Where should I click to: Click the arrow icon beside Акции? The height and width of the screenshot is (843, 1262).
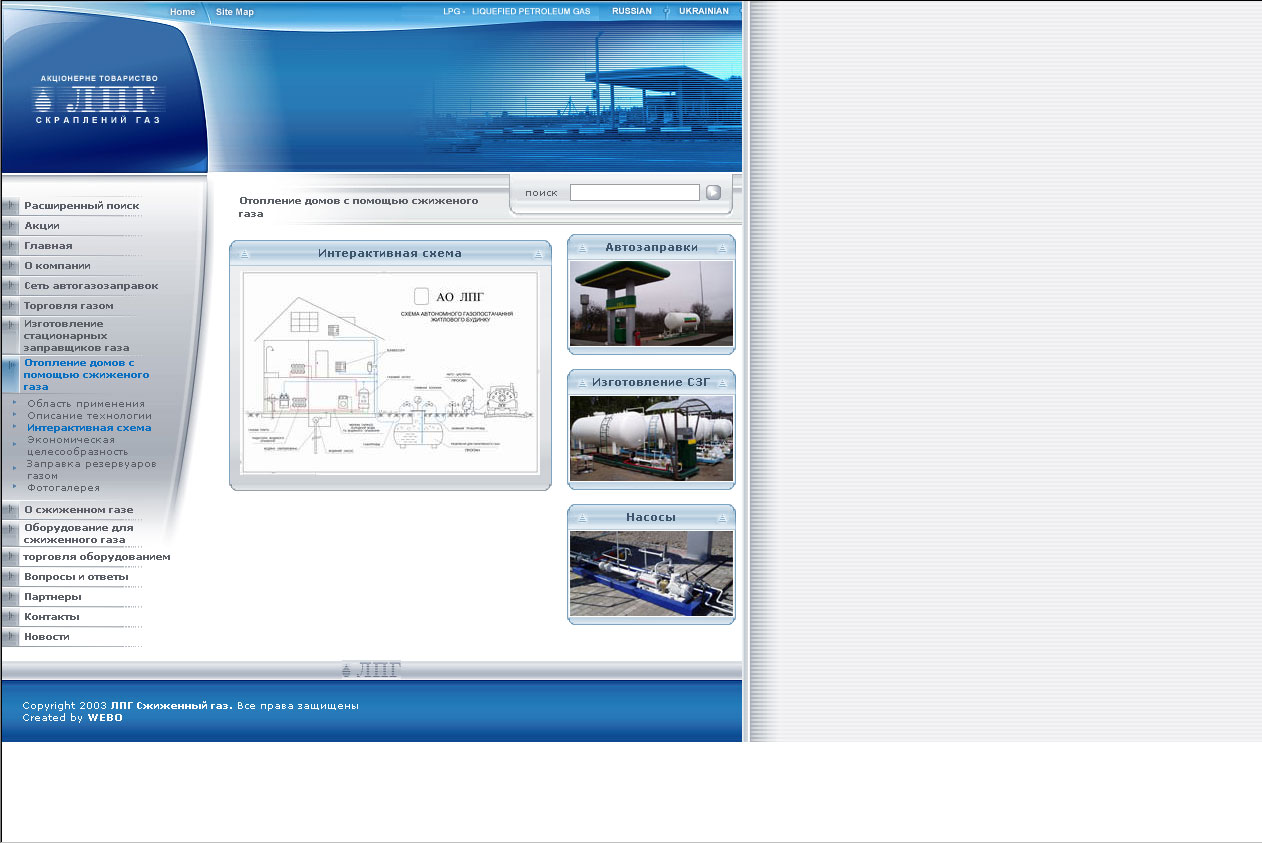(x=10, y=226)
